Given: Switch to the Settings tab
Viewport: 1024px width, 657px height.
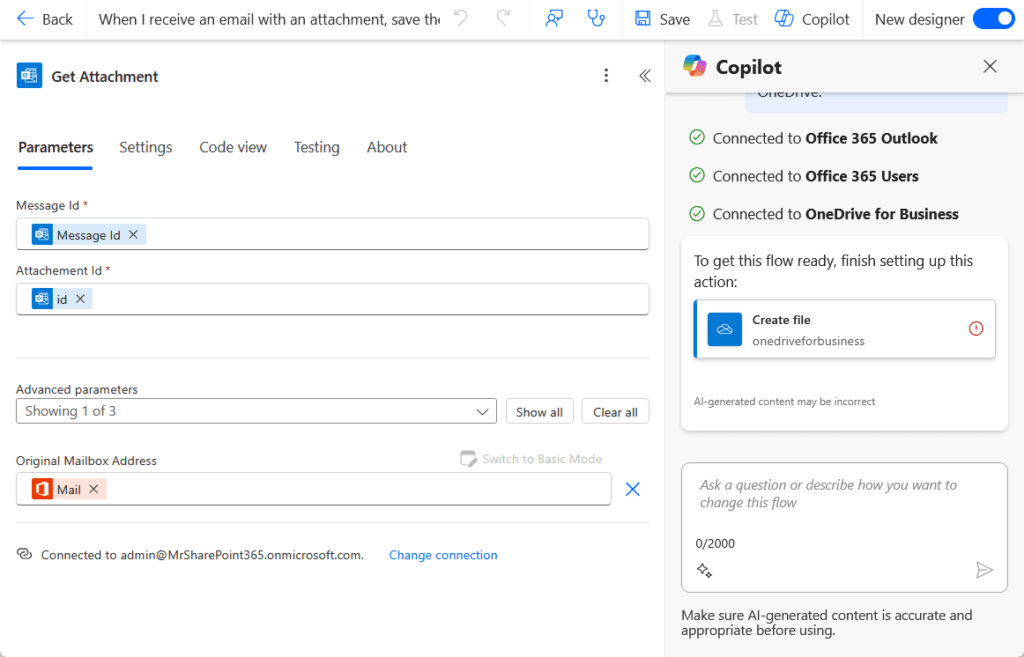Looking at the screenshot, I should [x=146, y=147].
